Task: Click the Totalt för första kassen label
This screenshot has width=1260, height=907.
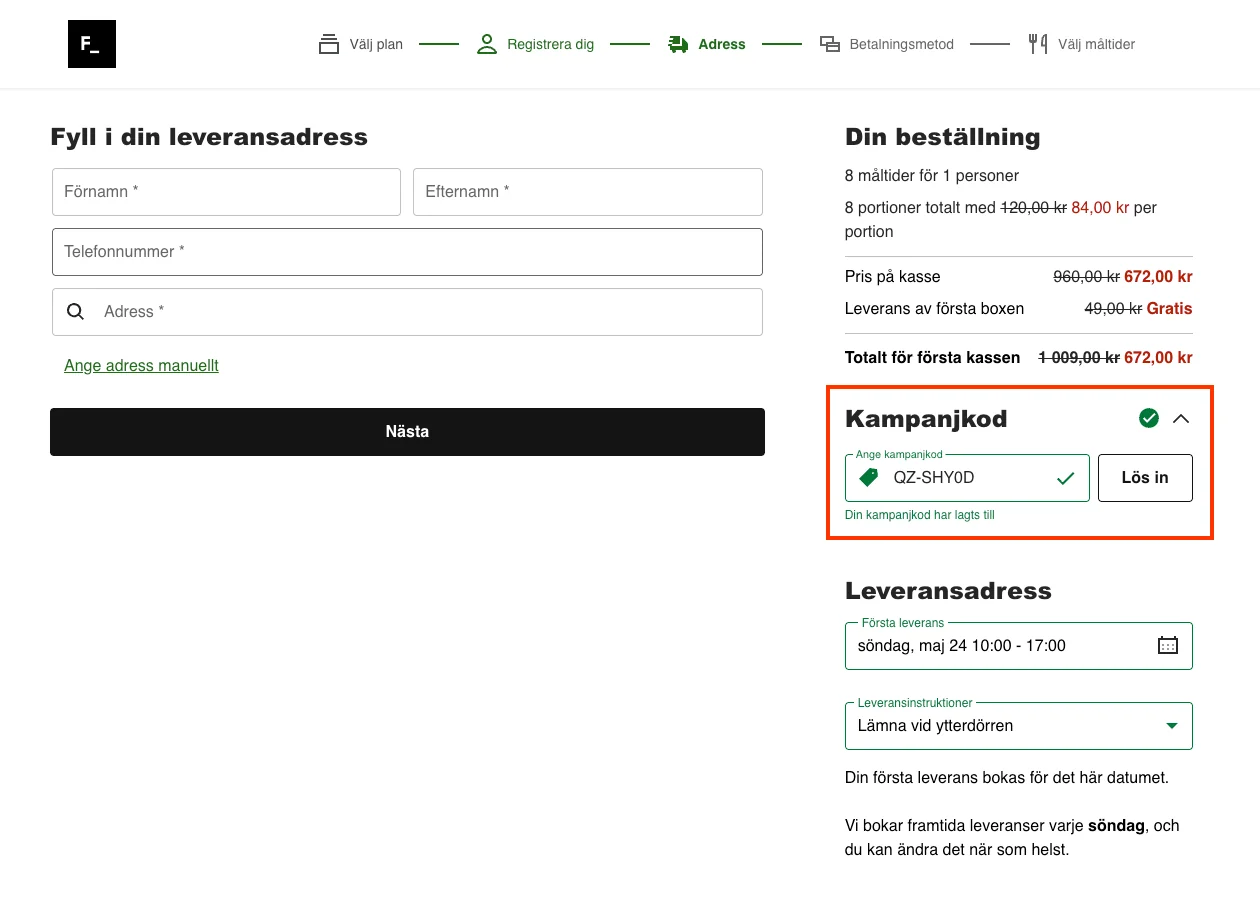Action: click(x=932, y=358)
